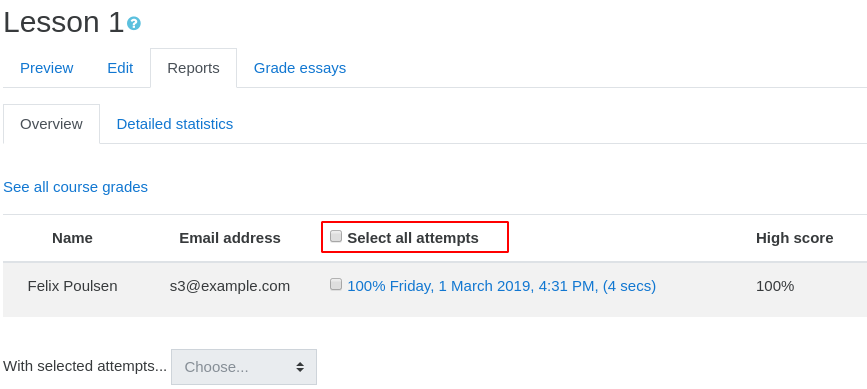Click the Email address column header
The height and width of the screenshot is (389, 867).
pyautogui.click(x=230, y=238)
